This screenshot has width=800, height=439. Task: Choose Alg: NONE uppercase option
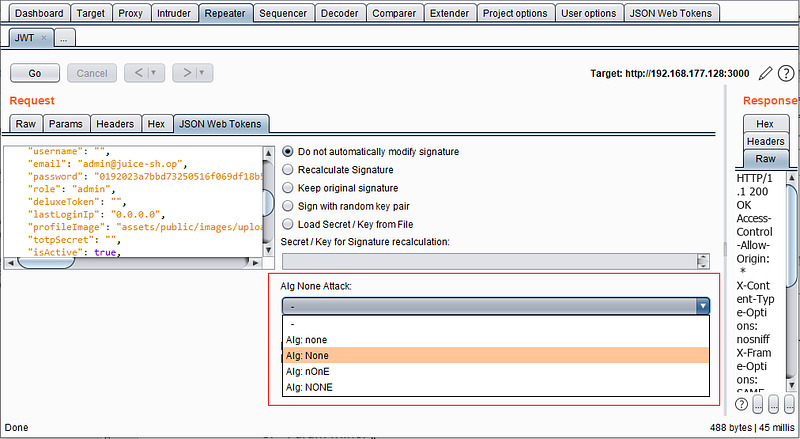(x=496, y=387)
